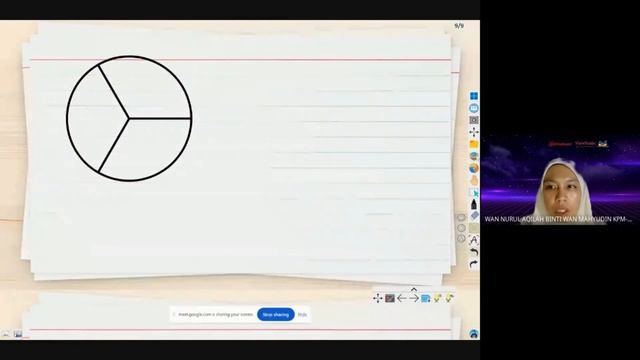Screen dimensions: 640x360
Task: Click Hide link beside Stop sharing
Action: 302,315
